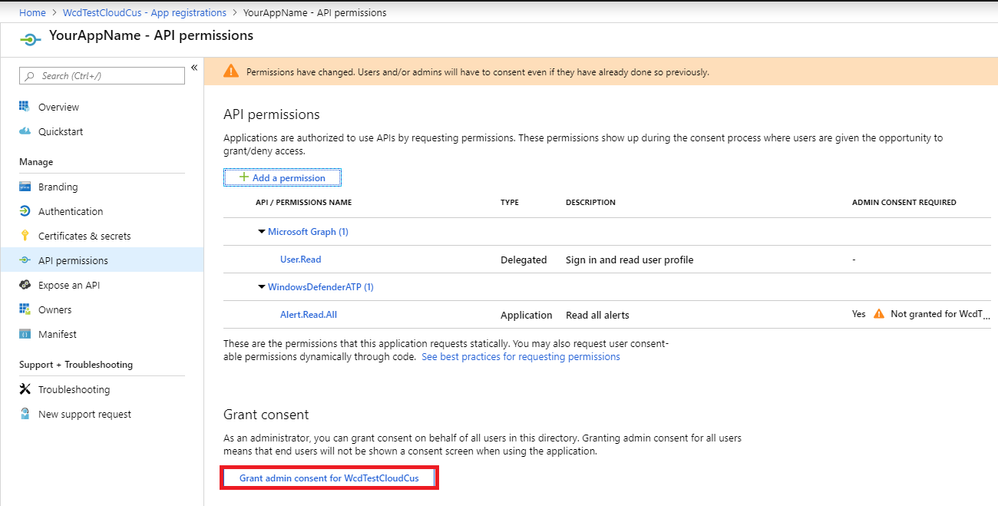Click the New support request icon
This screenshot has height=506, width=998.
point(25,414)
